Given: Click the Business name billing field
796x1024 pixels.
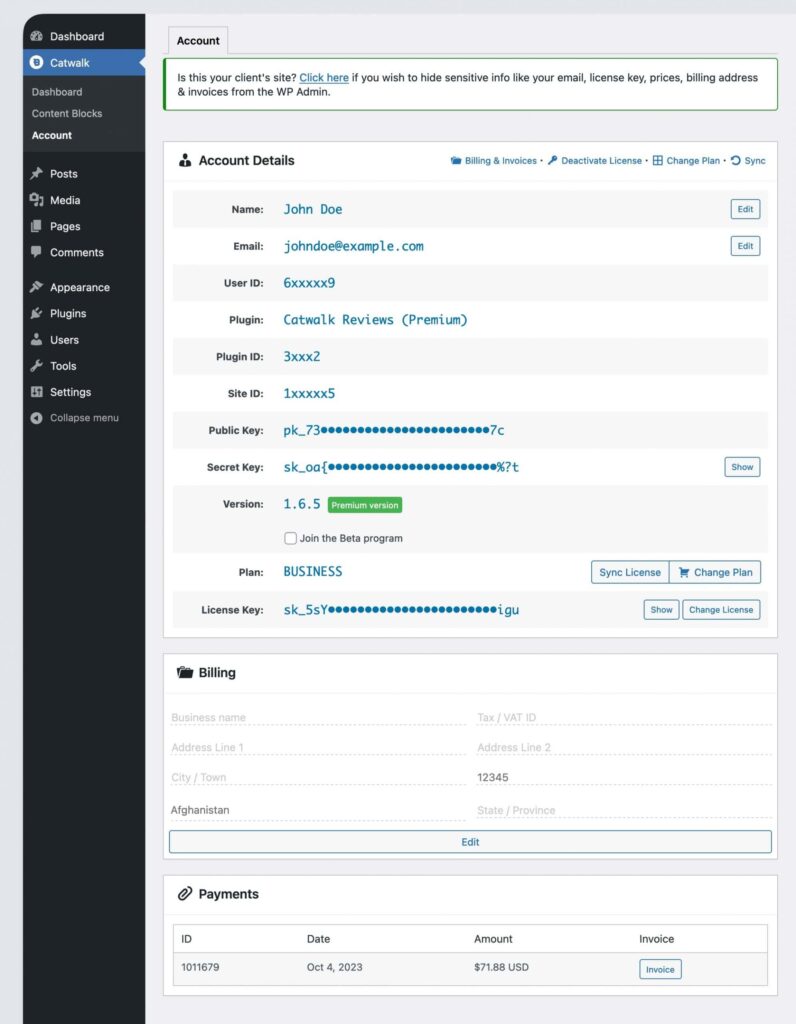Looking at the screenshot, I should point(317,718).
